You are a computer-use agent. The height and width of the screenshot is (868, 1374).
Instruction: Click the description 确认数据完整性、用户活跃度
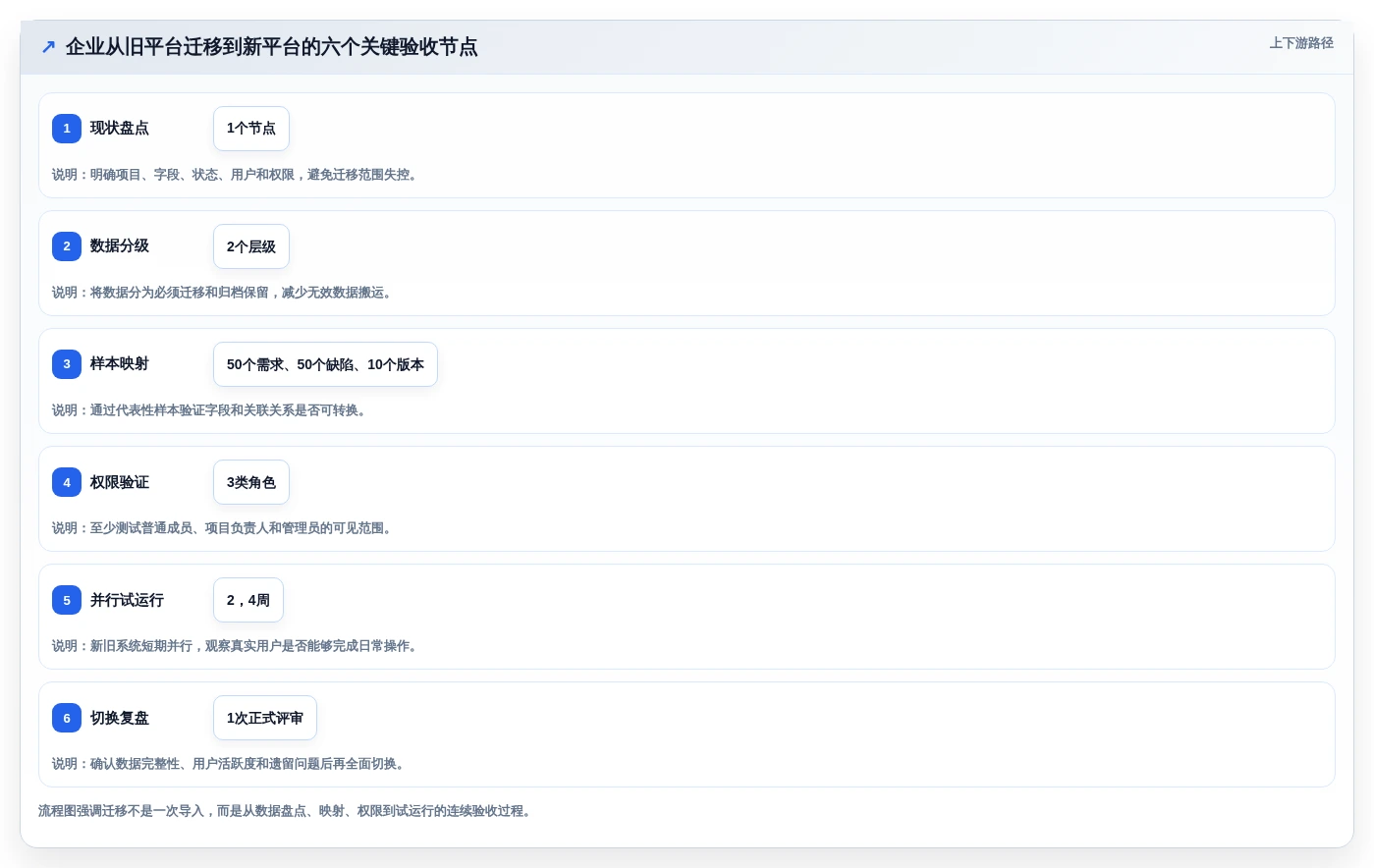click(x=228, y=764)
